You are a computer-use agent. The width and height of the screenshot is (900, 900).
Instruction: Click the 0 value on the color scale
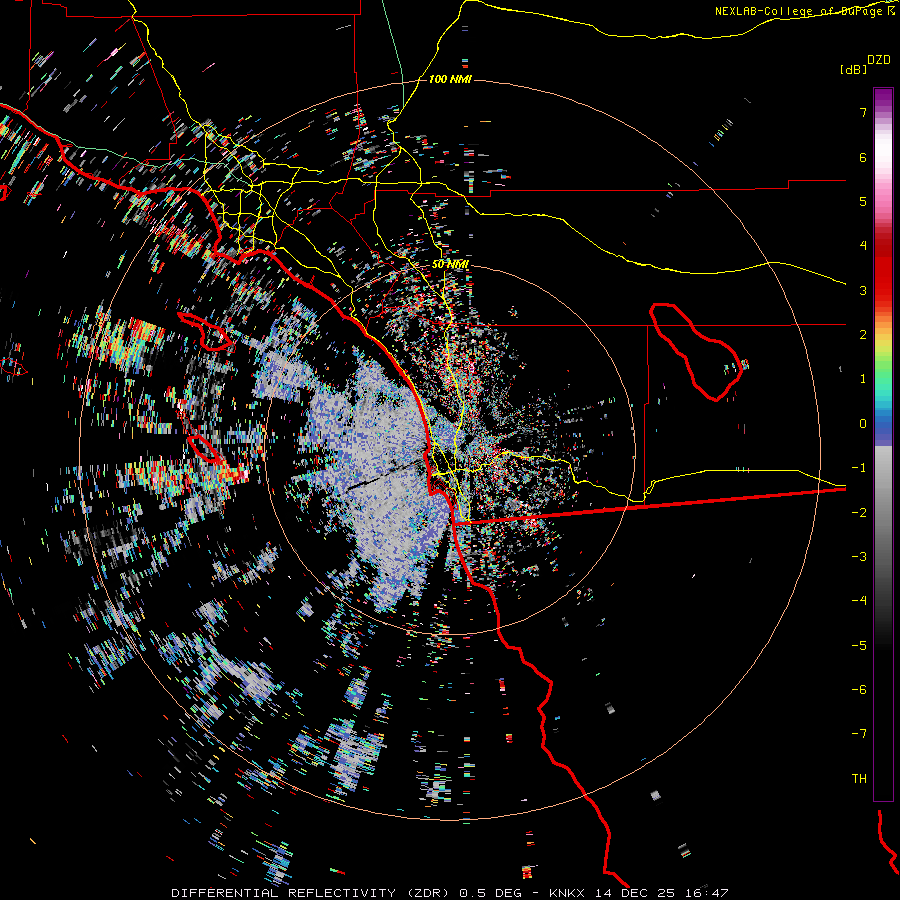pyautogui.click(x=863, y=424)
